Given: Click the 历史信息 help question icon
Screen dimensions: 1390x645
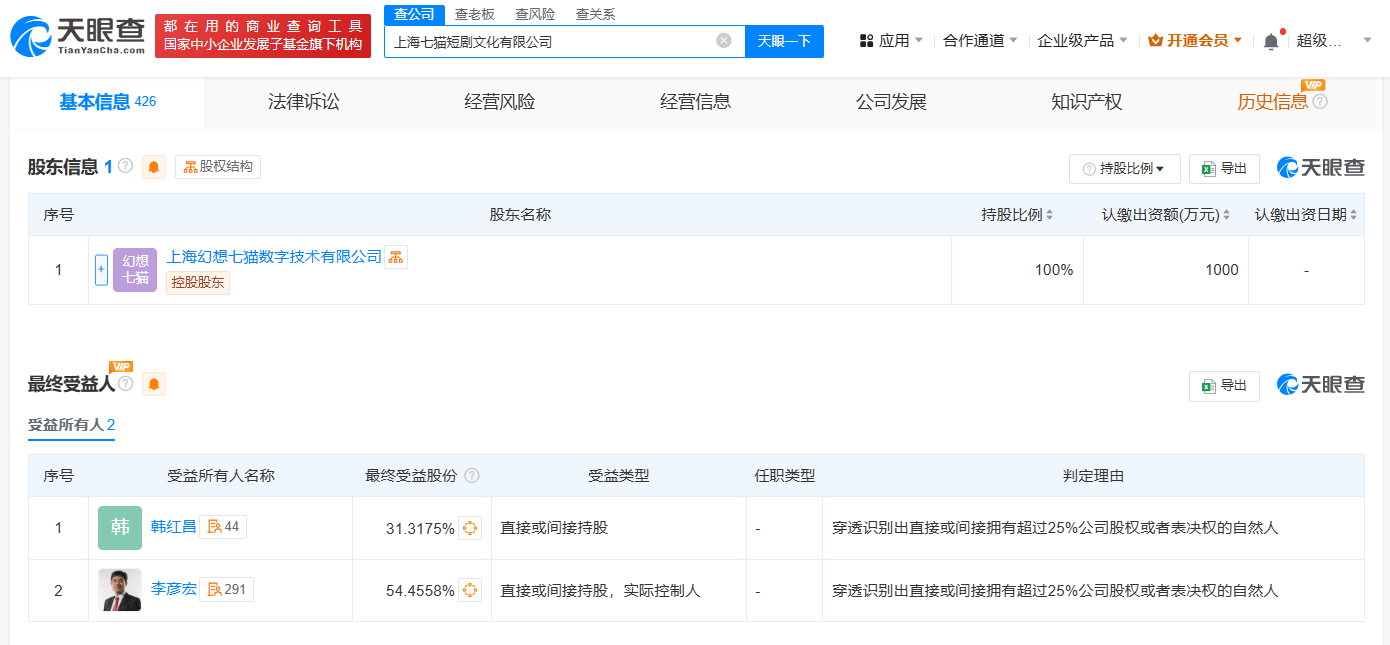Looking at the screenshot, I should point(1320,102).
